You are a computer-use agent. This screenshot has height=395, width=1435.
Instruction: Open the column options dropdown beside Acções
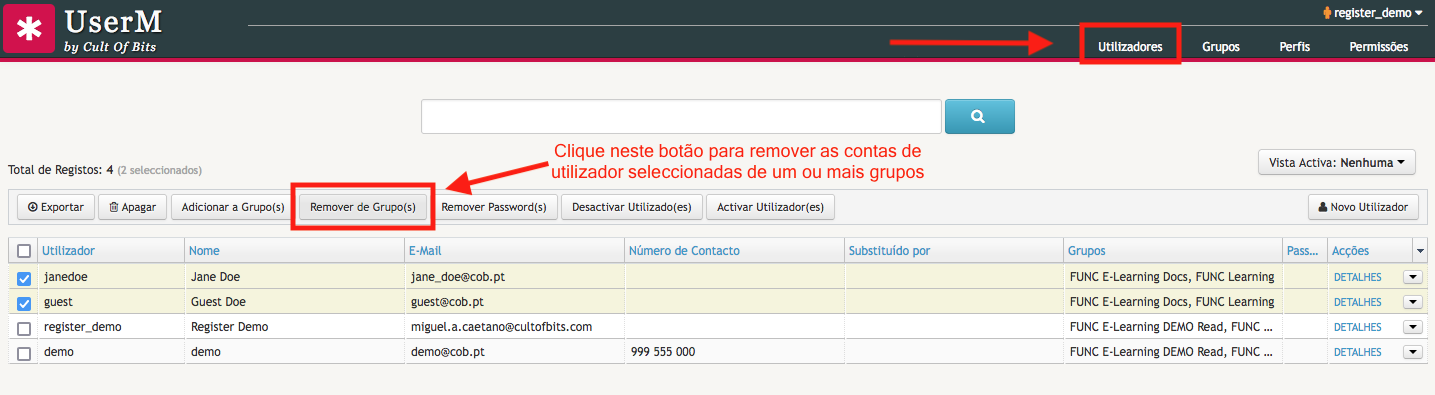point(1420,250)
